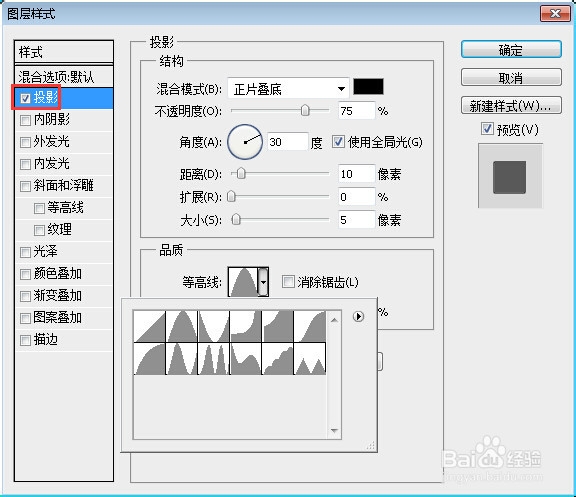The width and height of the screenshot is (576, 497).
Task: Click the opacity value field showing 75
Action: tap(356, 111)
